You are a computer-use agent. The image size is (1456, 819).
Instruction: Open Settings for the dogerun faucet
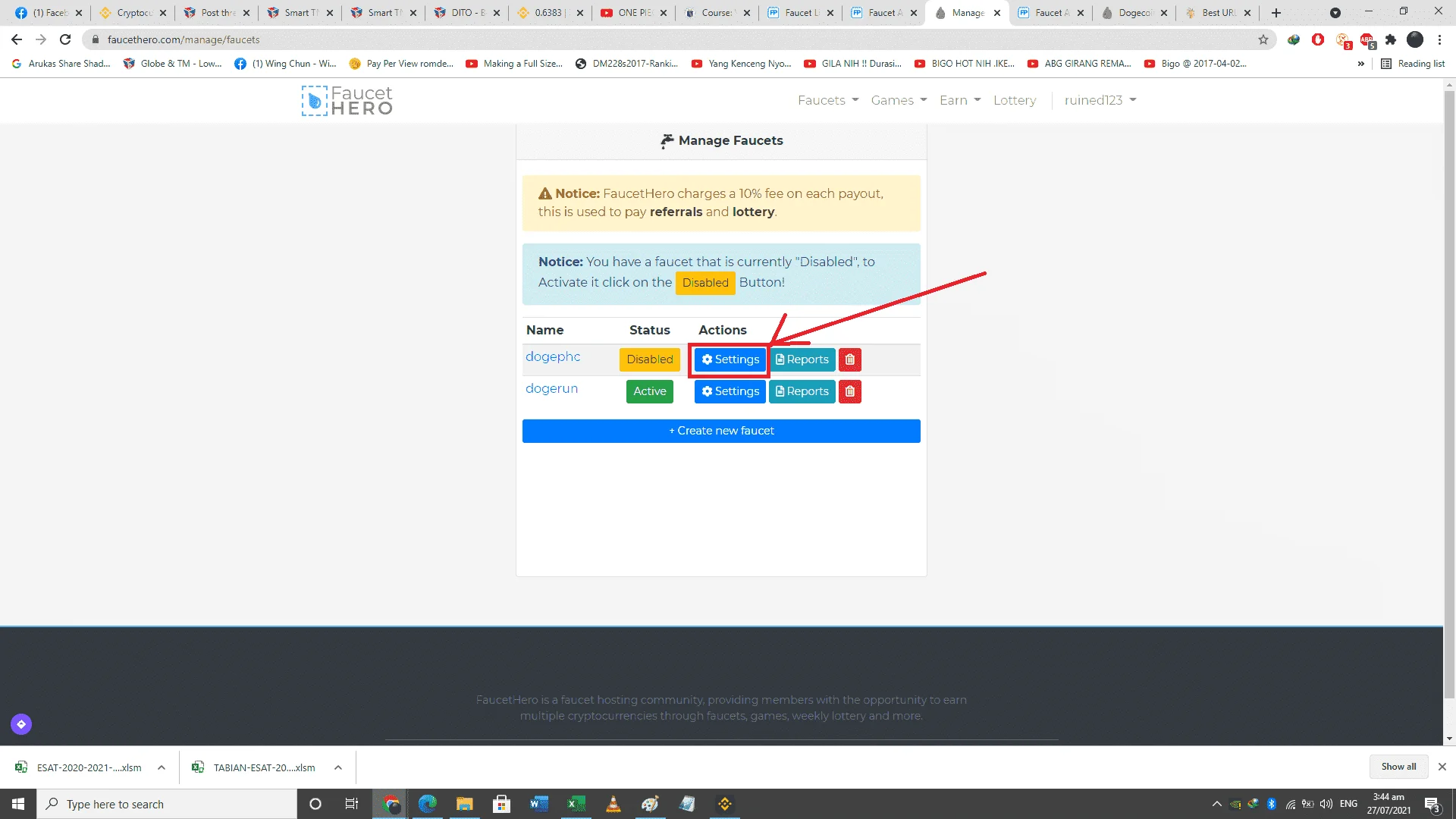click(730, 391)
